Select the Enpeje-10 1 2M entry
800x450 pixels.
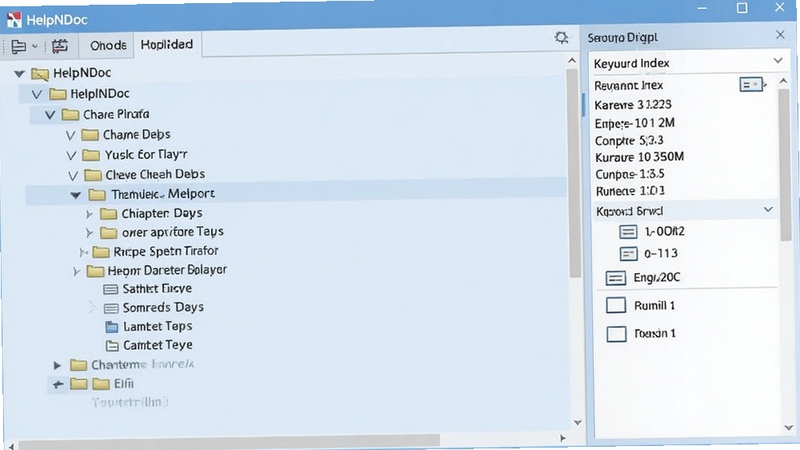(x=634, y=123)
